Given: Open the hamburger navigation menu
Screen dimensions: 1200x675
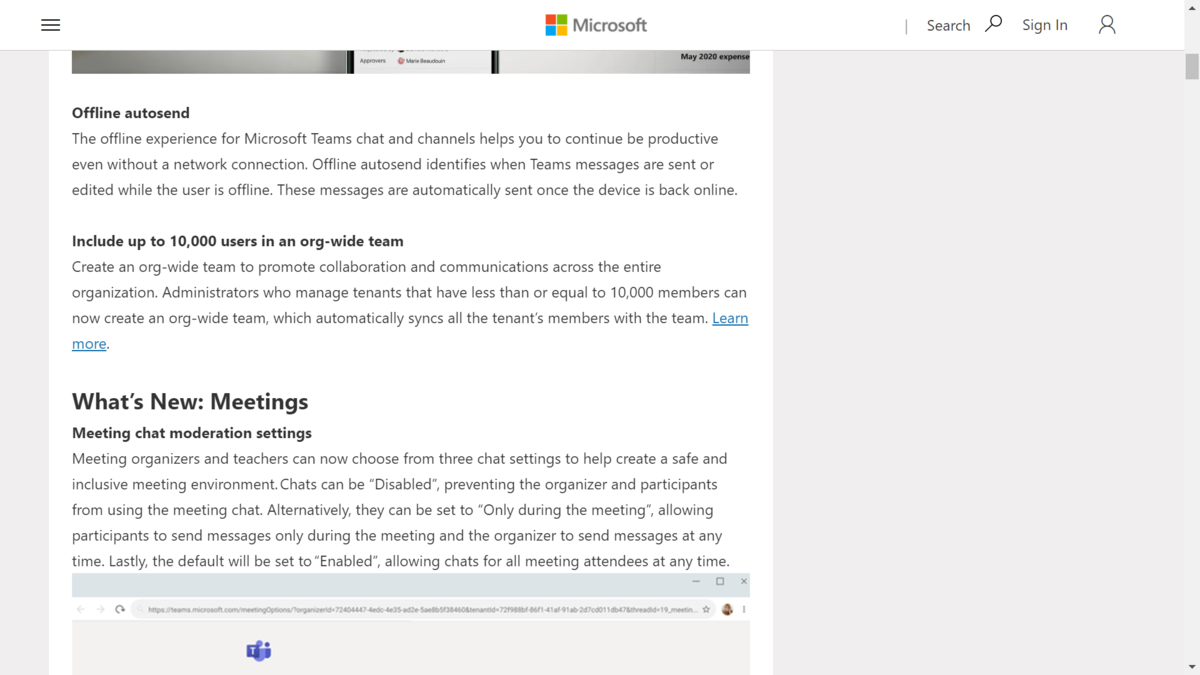Looking at the screenshot, I should 50,25.
